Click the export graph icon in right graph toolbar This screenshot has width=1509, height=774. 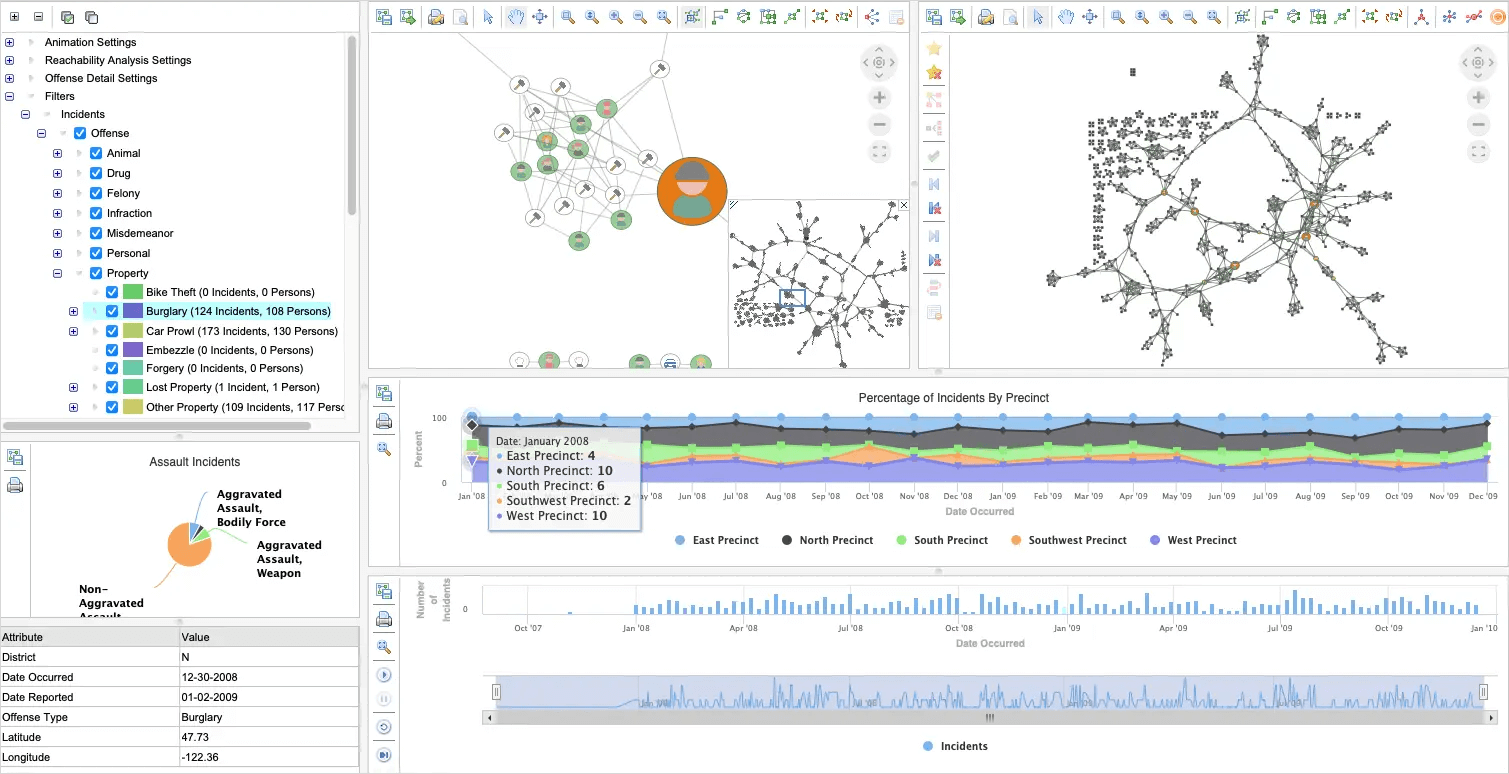[x=958, y=17]
